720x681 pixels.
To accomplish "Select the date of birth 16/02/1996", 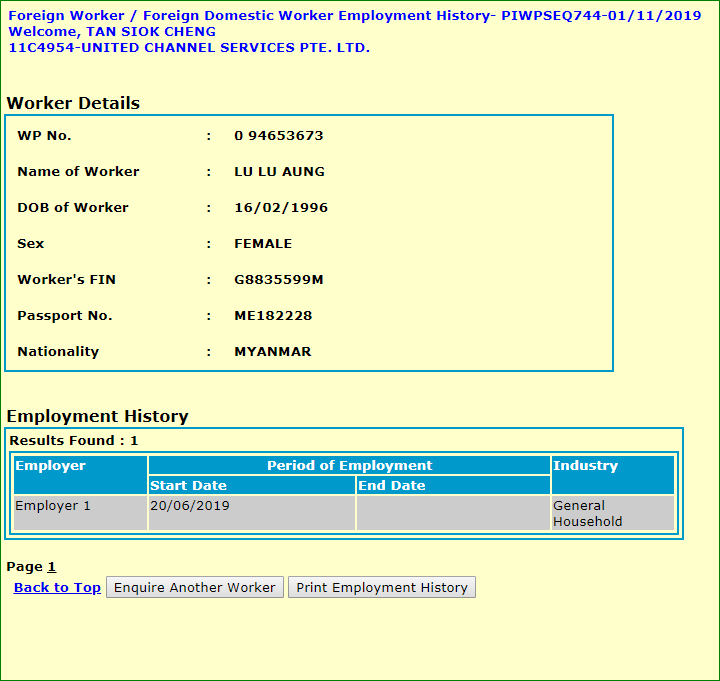I will [x=281, y=208].
